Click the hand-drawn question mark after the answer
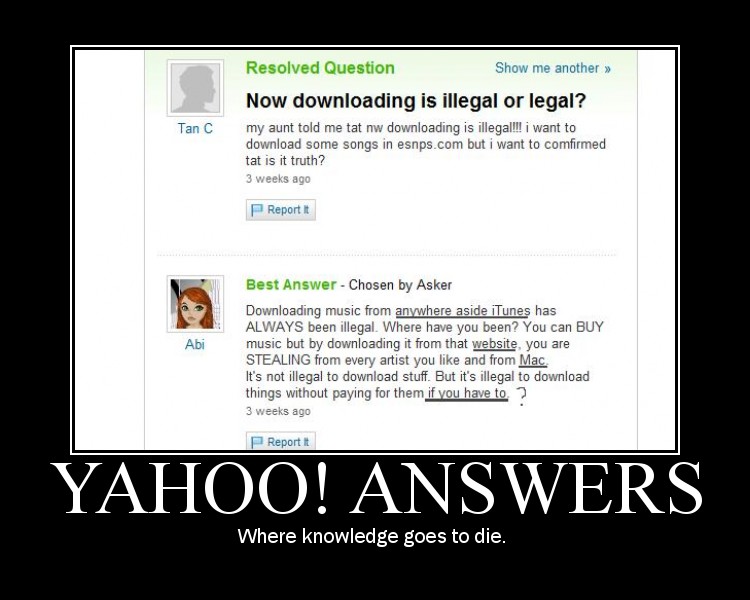The image size is (750, 600). click(522, 397)
